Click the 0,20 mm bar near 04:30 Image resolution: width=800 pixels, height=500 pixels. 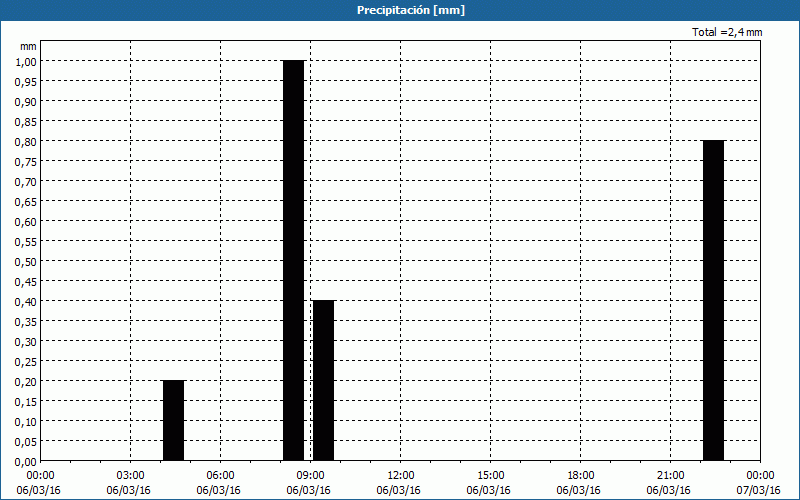coord(173,420)
